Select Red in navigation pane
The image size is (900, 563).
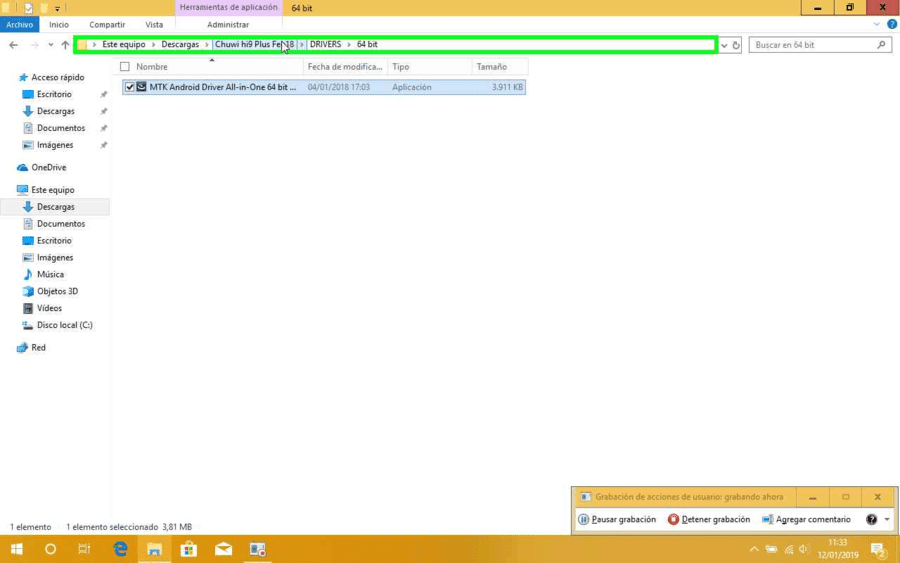pos(38,348)
